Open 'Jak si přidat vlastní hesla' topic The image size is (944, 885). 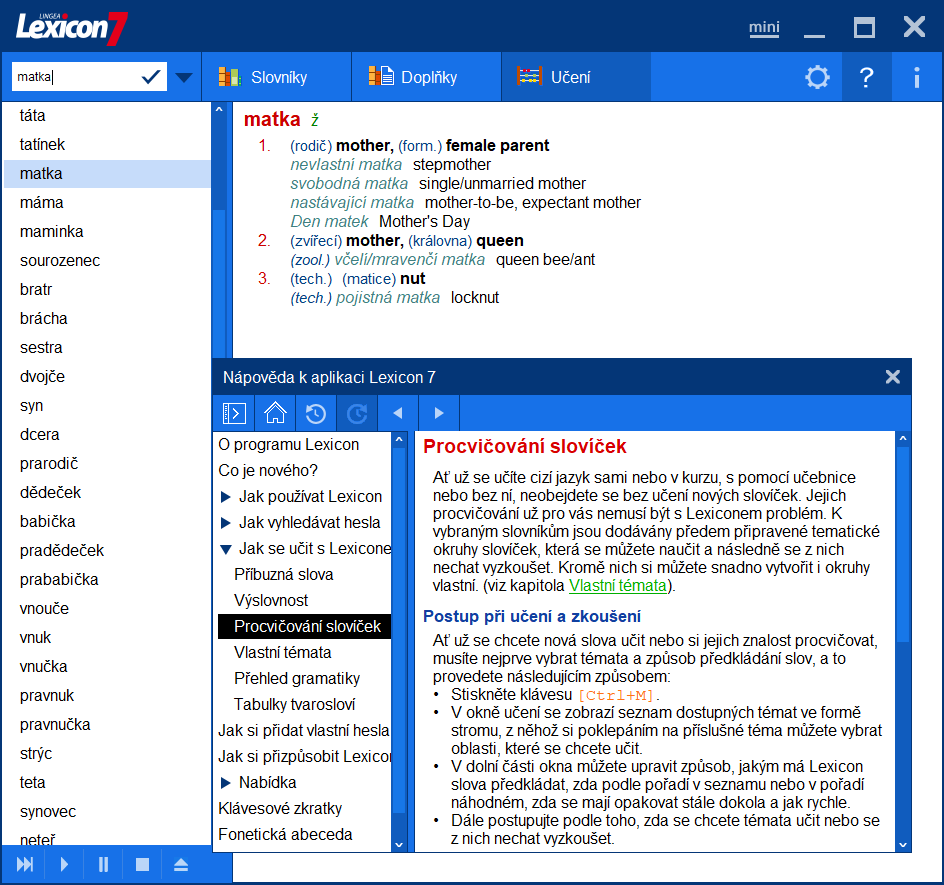click(303, 730)
